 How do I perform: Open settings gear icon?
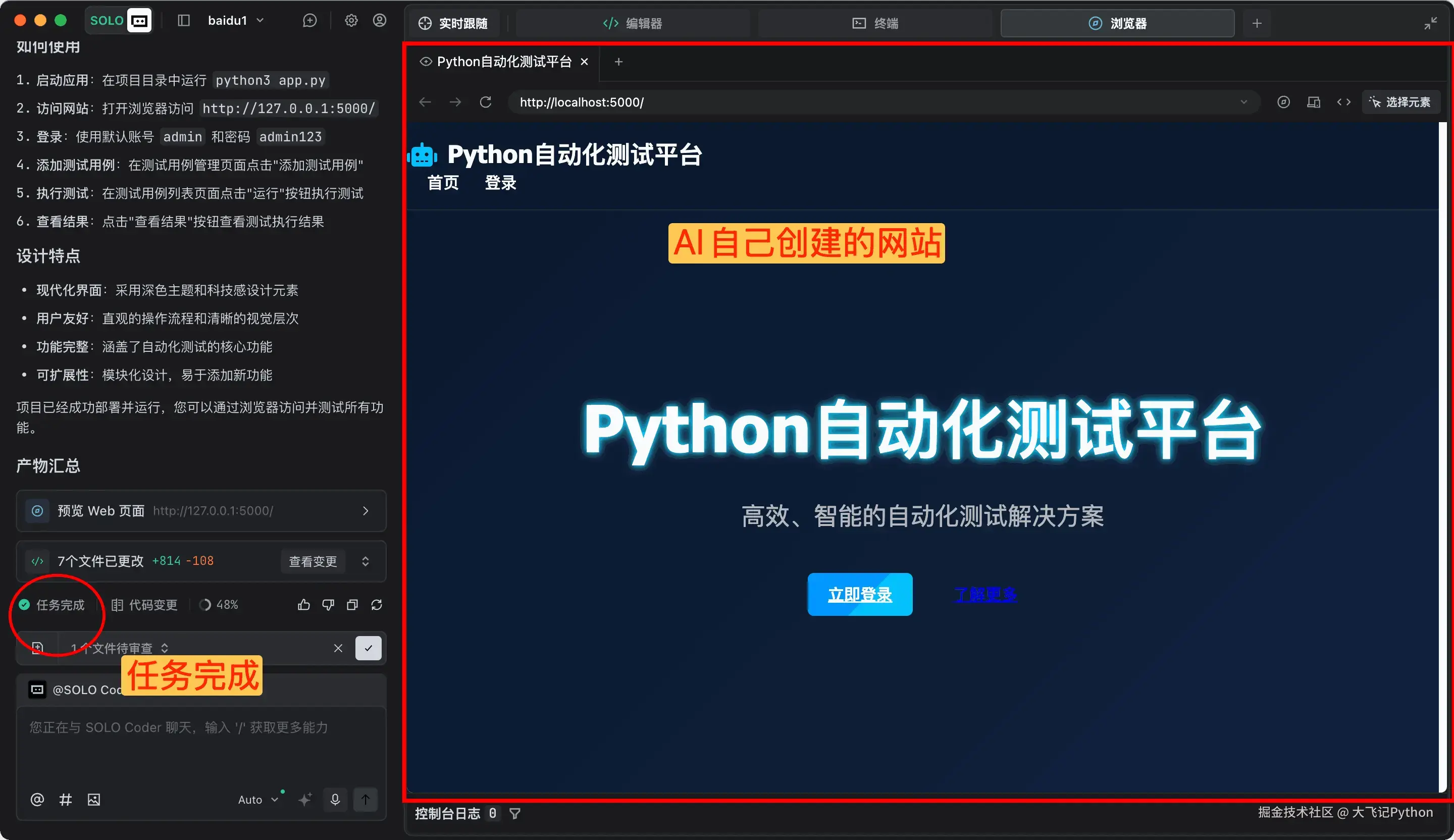coord(351,21)
